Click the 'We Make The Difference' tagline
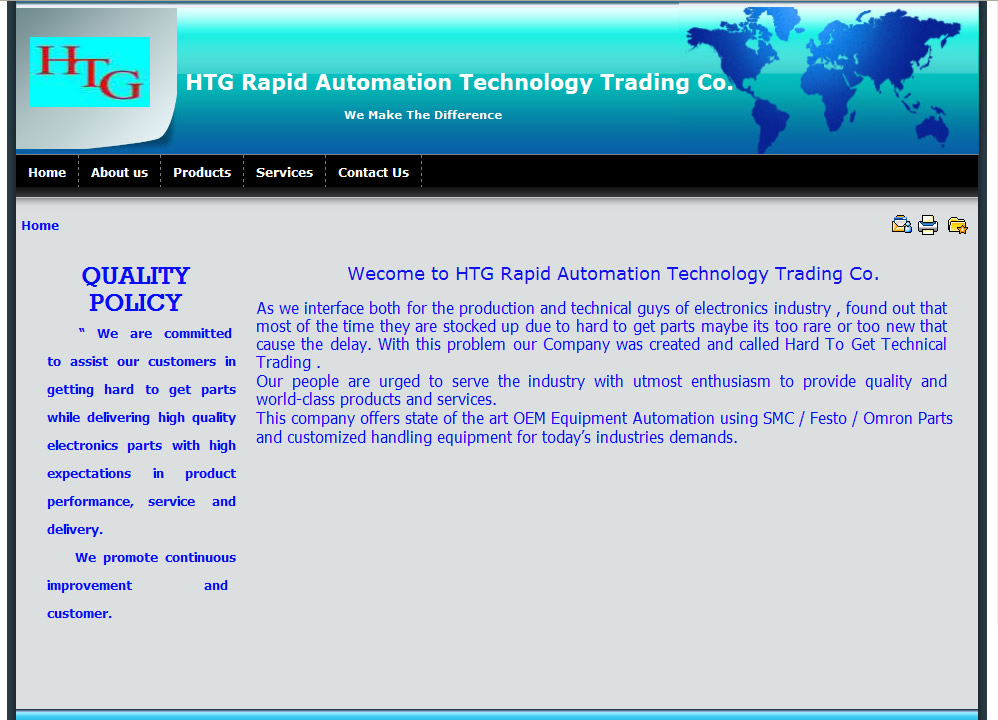Viewport: 998px width, 720px height. click(x=423, y=115)
